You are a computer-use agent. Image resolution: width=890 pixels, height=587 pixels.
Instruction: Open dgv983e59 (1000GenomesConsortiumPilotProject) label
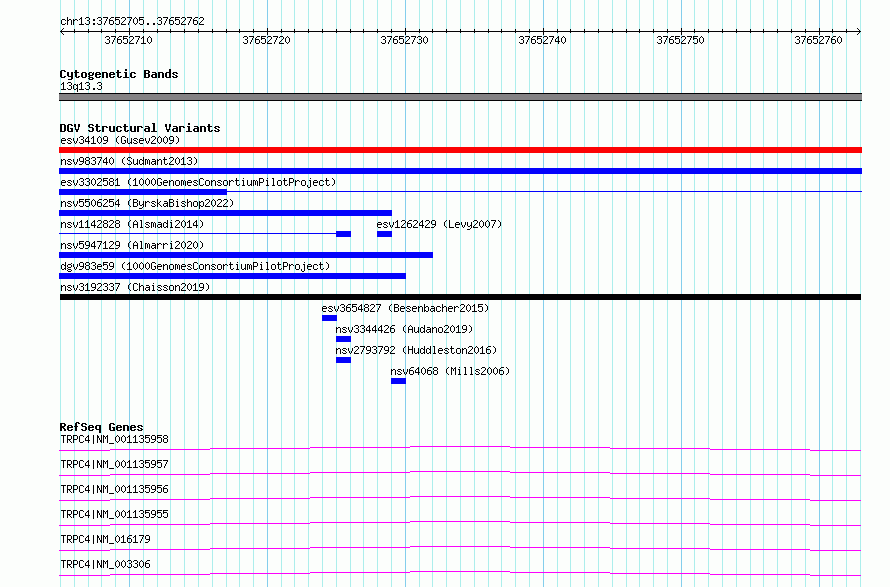195,266
